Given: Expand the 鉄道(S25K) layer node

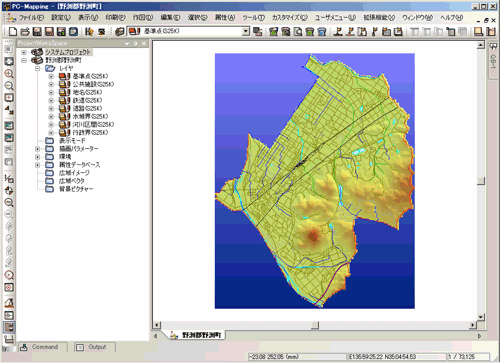Looking at the screenshot, I should (x=51, y=100).
